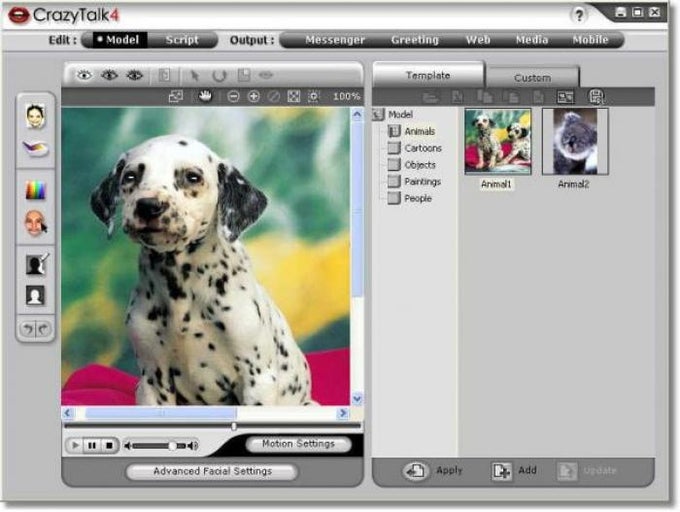Open the help question mark

click(x=579, y=16)
